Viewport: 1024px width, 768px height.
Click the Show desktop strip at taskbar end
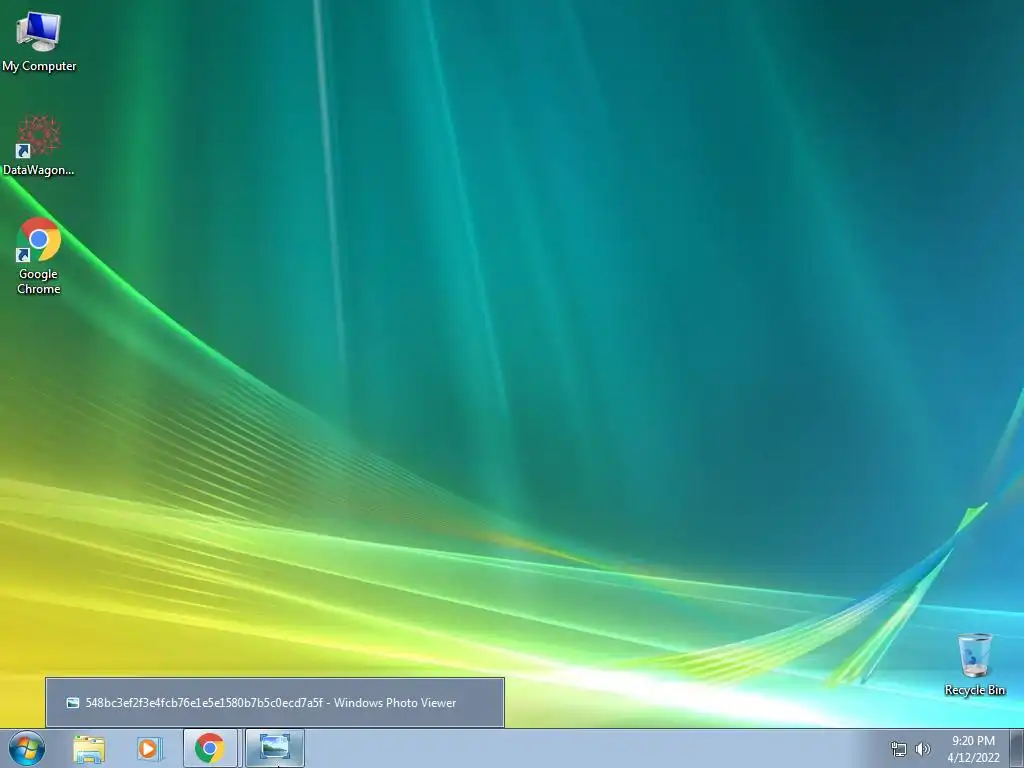coord(1017,748)
